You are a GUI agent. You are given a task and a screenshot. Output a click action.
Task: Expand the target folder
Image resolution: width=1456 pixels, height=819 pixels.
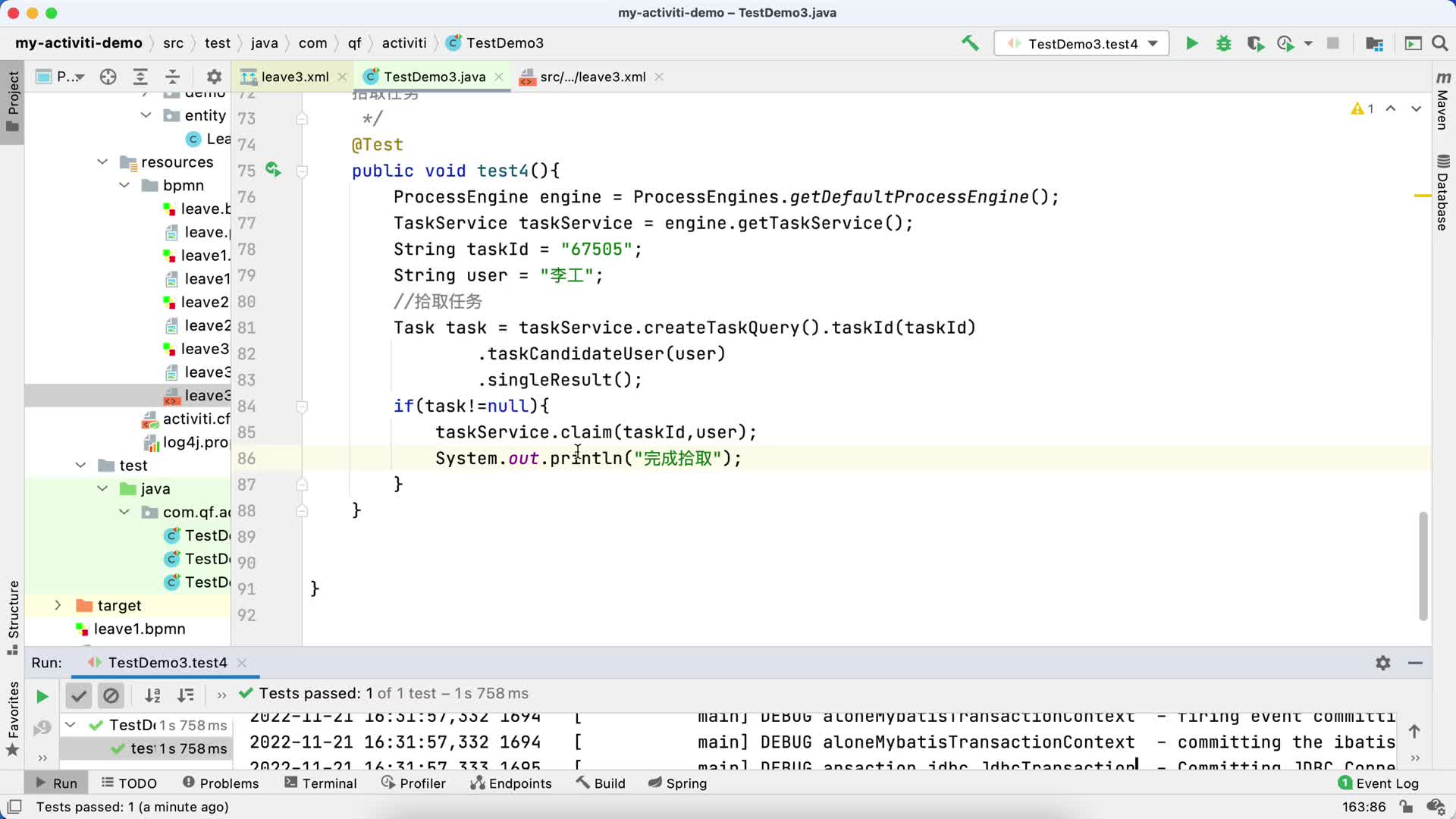click(58, 605)
